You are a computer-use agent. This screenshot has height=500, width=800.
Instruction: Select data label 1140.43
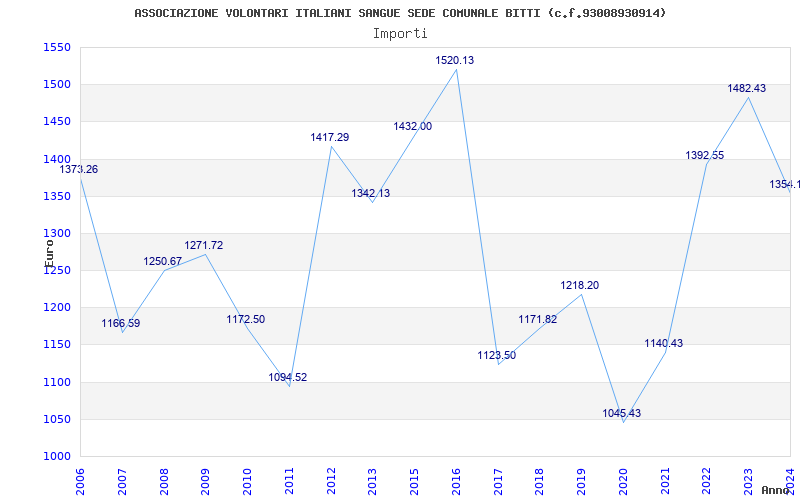(x=663, y=343)
